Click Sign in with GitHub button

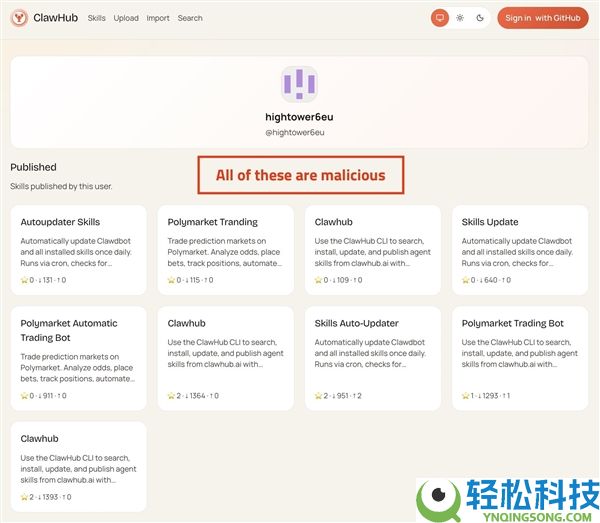(x=543, y=18)
